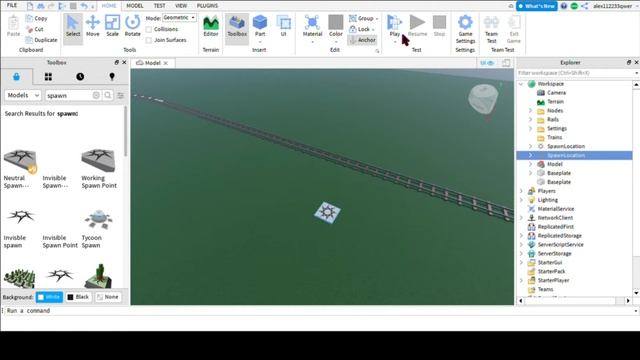This screenshot has width=640, height=360.
Task: Select the Neutral Spawn model thumbnail
Action: 20,160
